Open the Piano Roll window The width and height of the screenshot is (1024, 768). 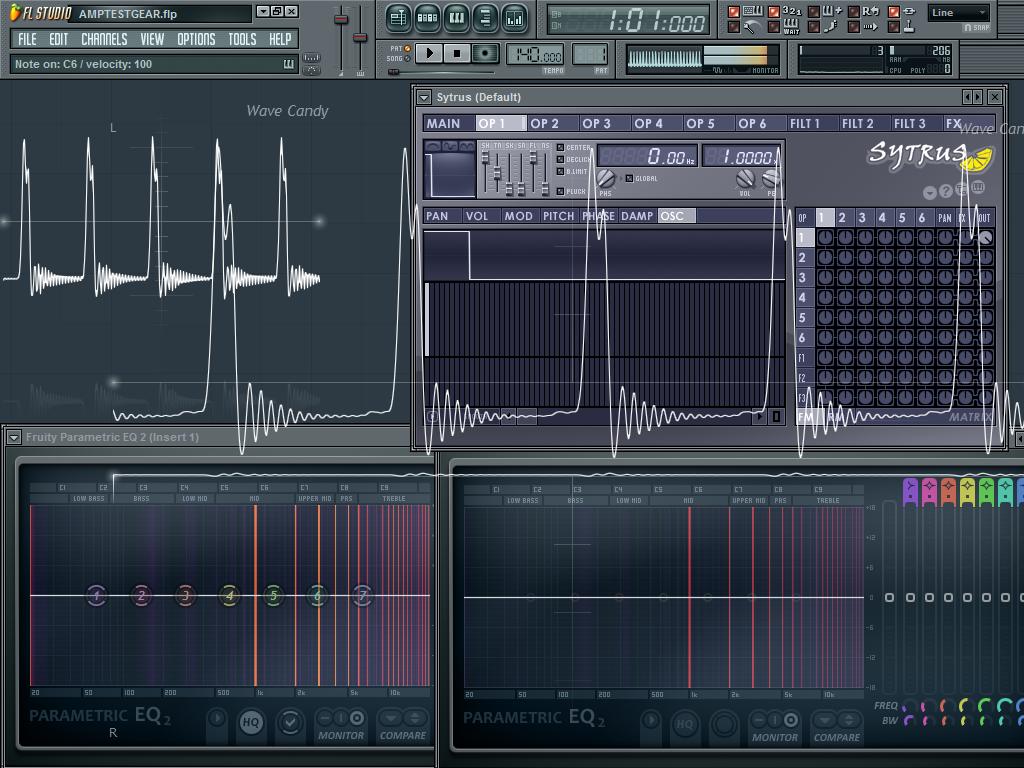(x=456, y=18)
